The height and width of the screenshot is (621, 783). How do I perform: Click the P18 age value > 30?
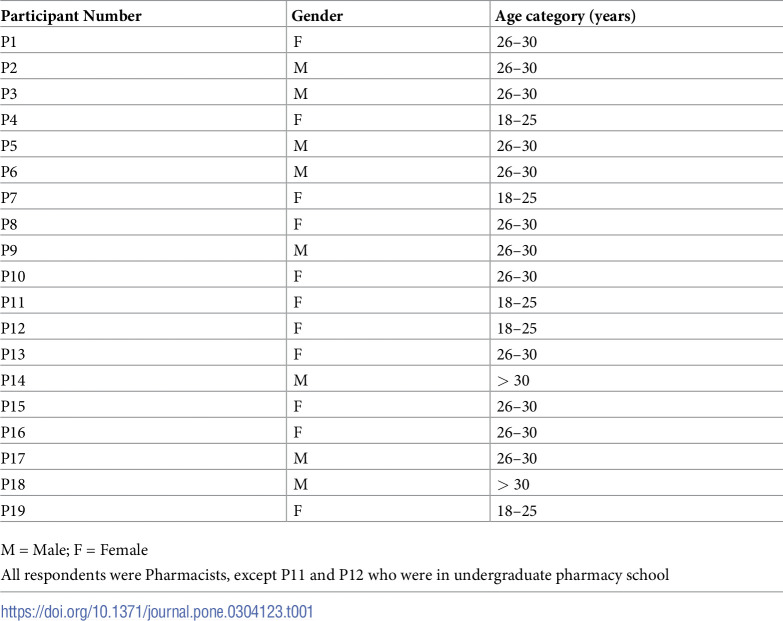point(513,484)
